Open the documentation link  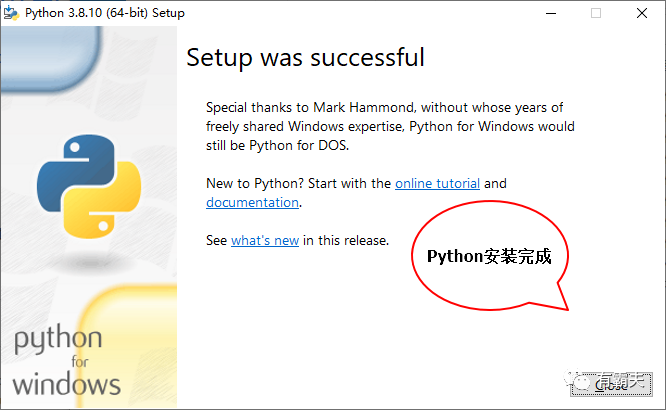pos(252,202)
